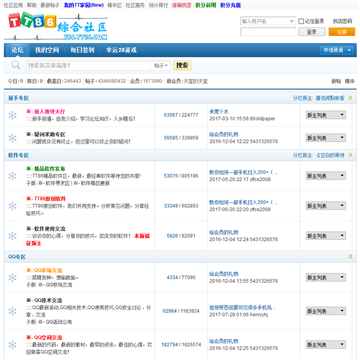Click the TT86 综合社区 logo
Viewport: 360px width, 360px height.
click(x=57, y=26)
